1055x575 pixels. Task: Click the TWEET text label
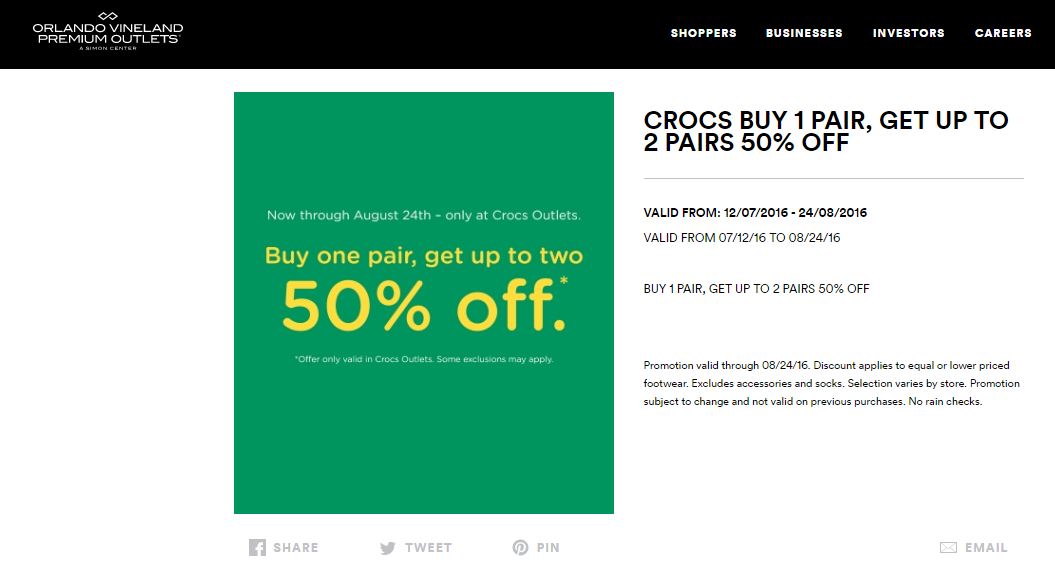428,548
